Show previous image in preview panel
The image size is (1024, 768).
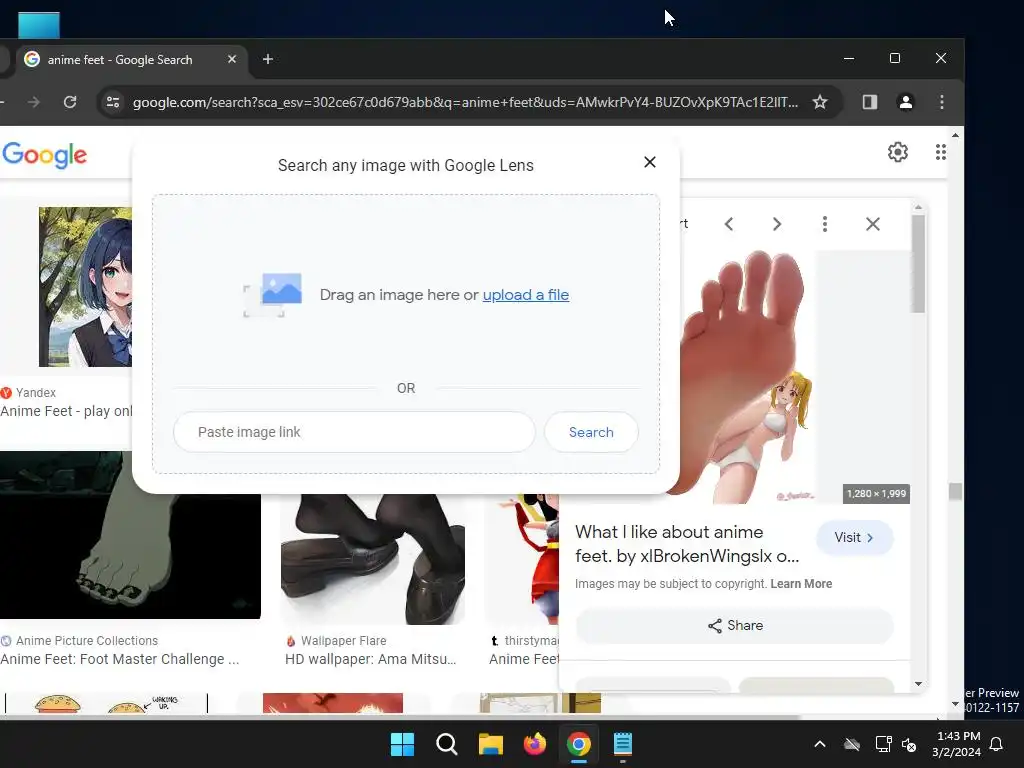[x=729, y=224]
